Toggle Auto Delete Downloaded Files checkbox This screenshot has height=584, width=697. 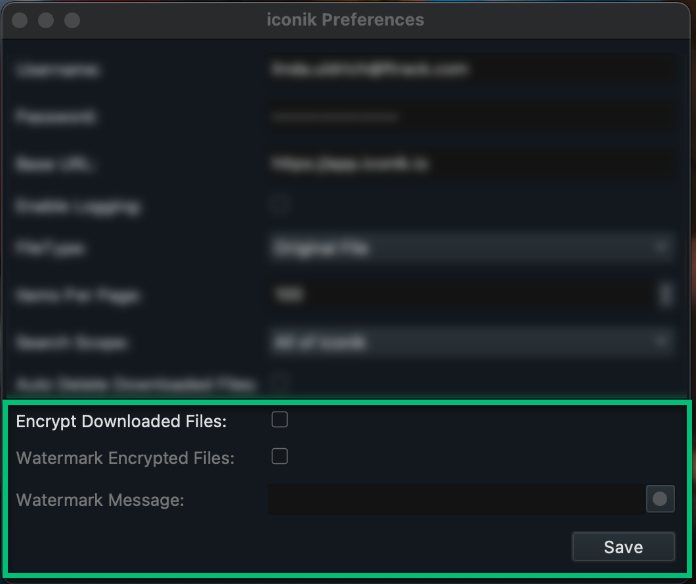click(280, 382)
